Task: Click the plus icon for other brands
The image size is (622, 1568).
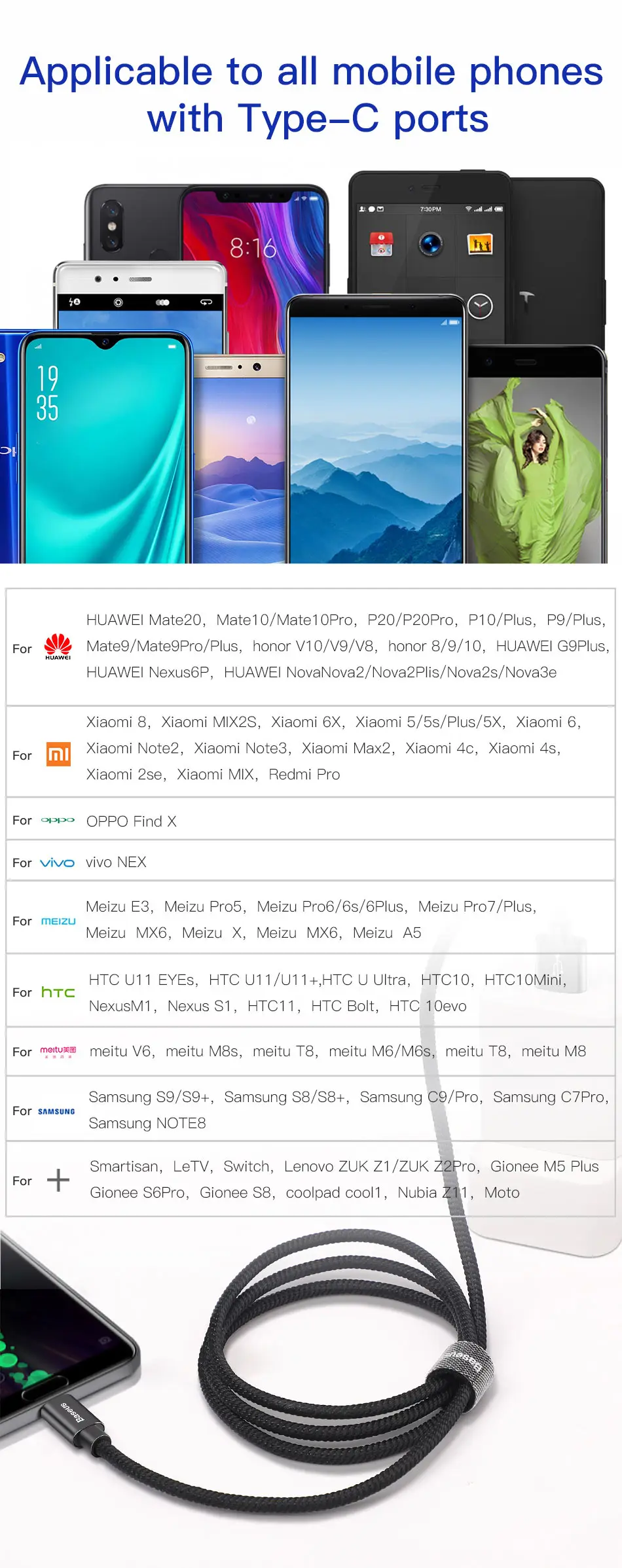Action: click(x=58, y=1180)
